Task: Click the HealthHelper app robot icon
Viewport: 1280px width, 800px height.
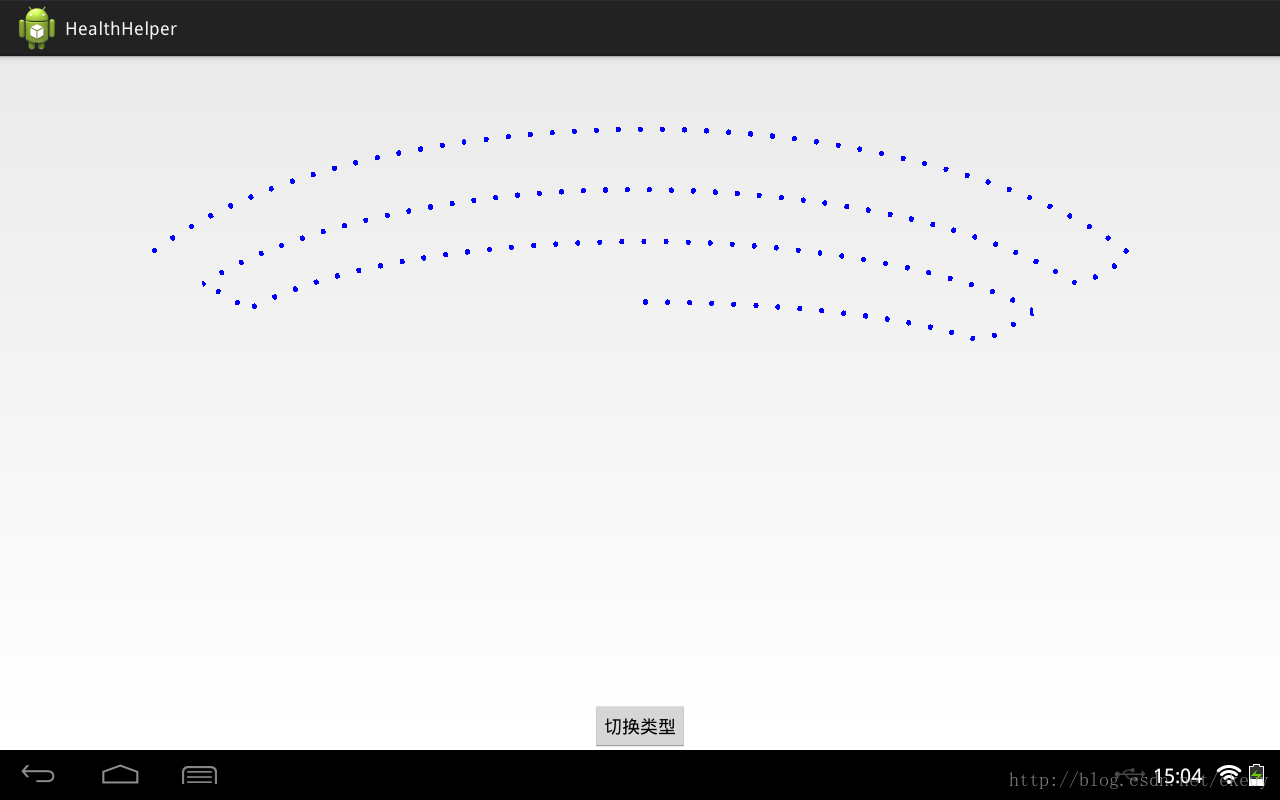Action: click(x=37, y=28)
